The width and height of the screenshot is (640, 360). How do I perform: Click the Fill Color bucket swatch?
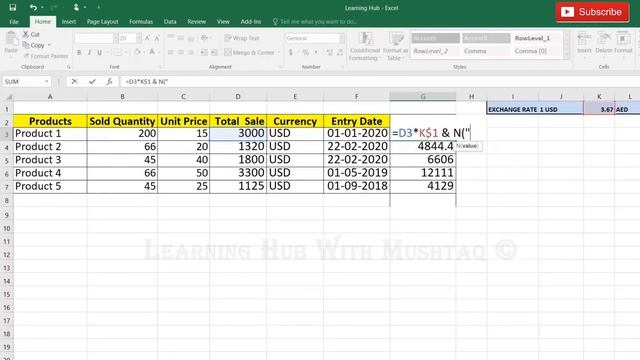pyautogui.click(x=138, y=52)
